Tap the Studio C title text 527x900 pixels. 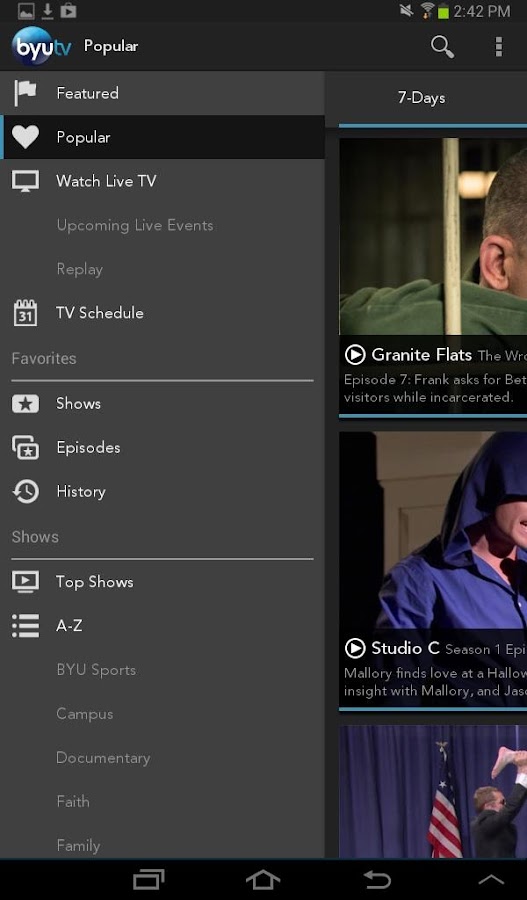click(405, 649)
